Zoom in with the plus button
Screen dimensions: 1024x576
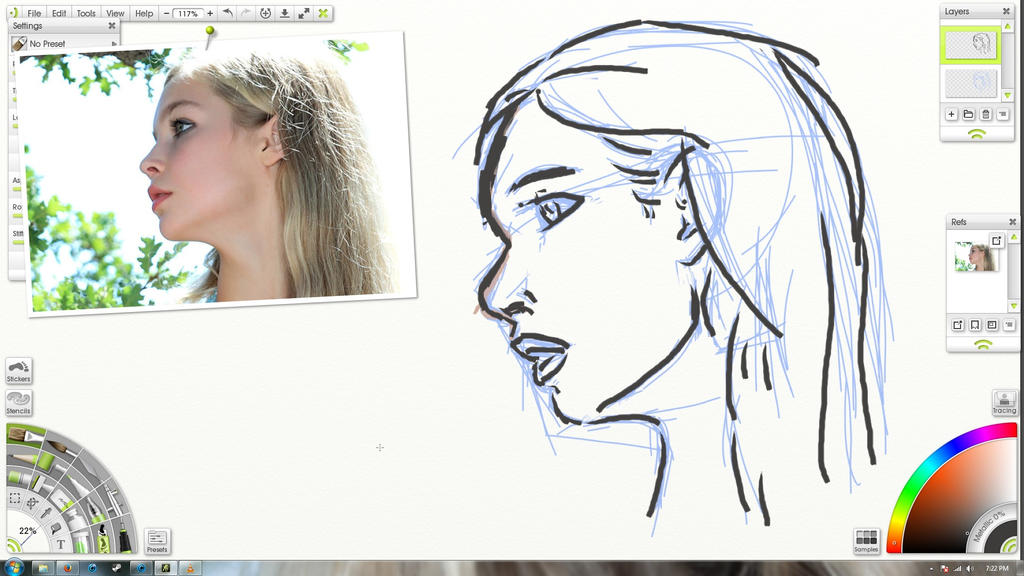tap(210, 13)
